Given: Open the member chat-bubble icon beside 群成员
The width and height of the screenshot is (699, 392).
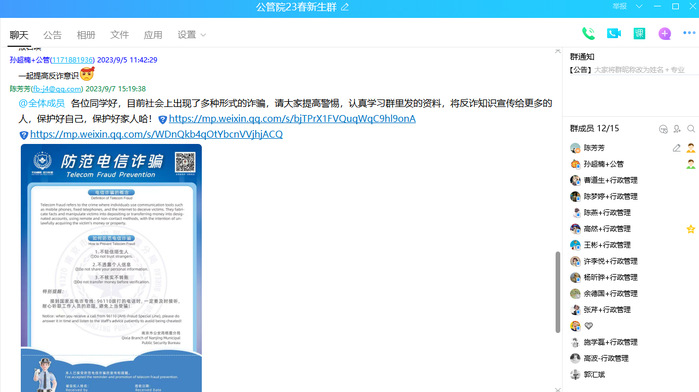Looking at the screenshot, I should [663, 129].
